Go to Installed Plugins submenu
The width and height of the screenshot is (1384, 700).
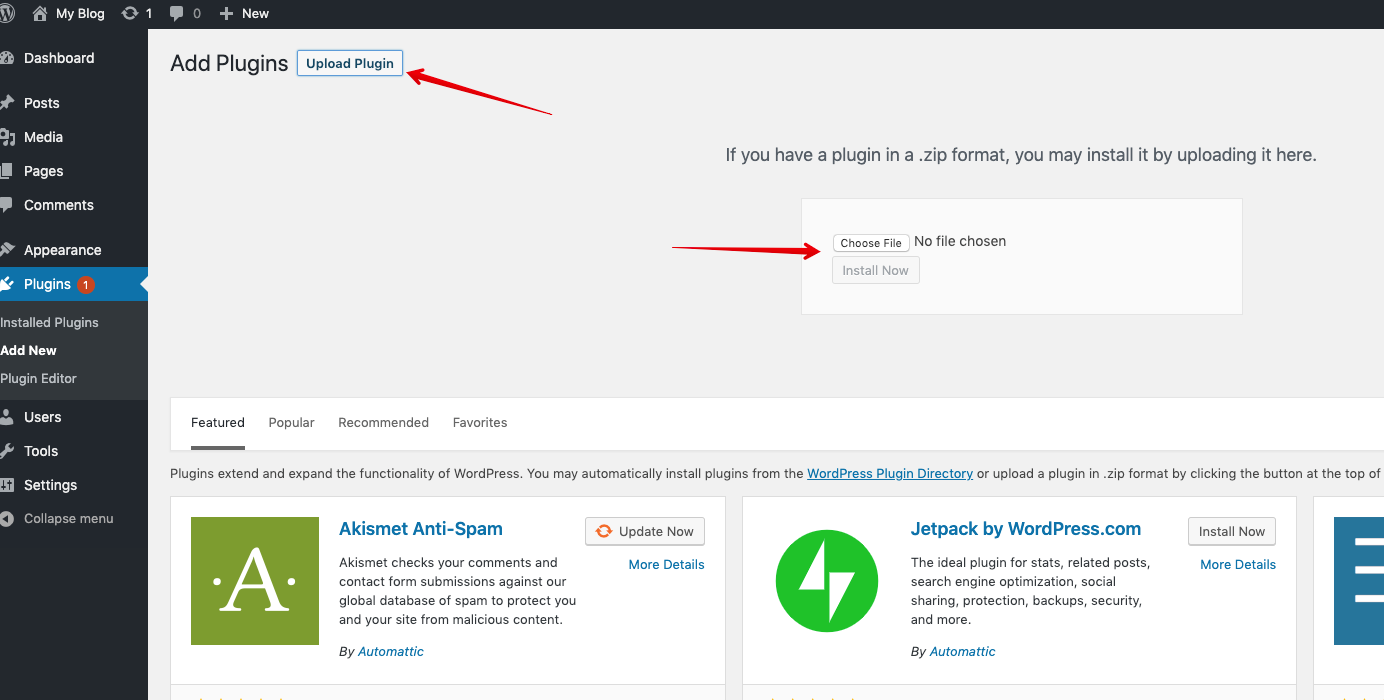[x=50, y=323]
